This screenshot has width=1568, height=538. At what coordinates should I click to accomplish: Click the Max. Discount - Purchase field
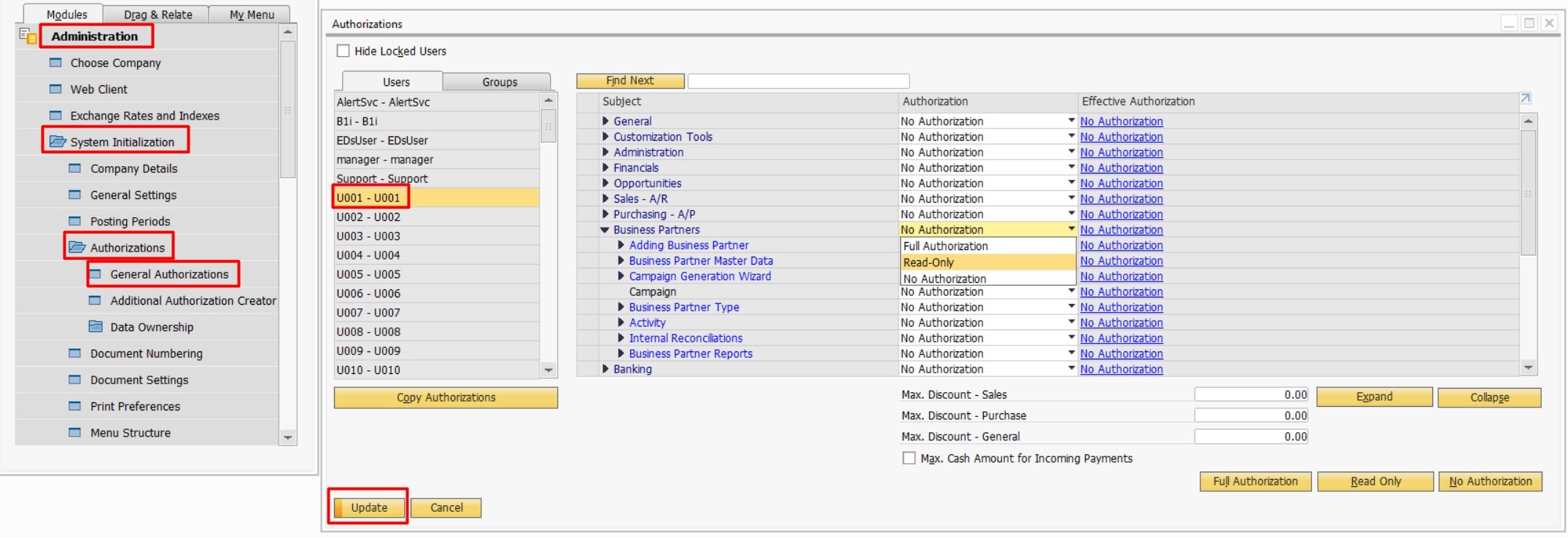[x=1251, y=416]
